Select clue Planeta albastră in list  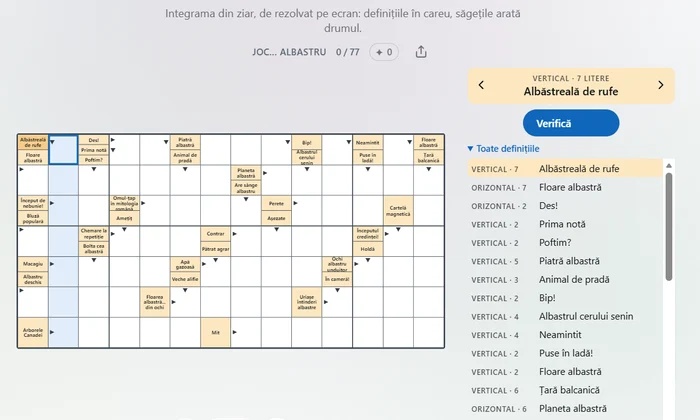pyautogui.click(x=565, y=409)
